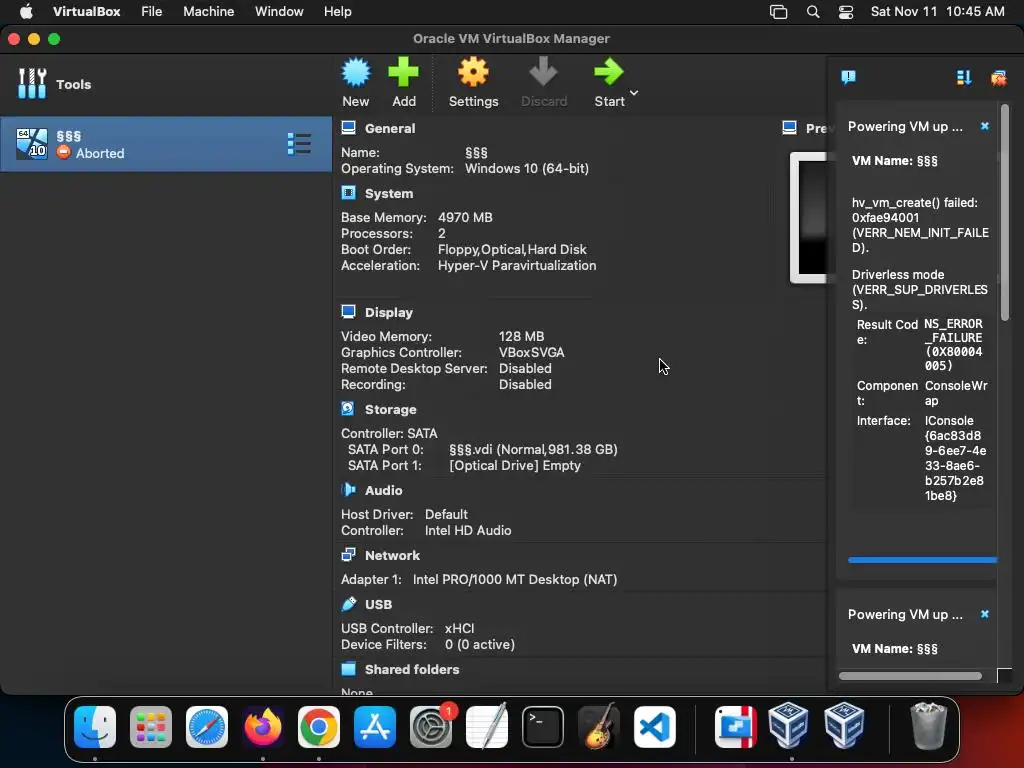Click the Discard state arrow icon
This screenshot has width=1024, height=768.
click(x=543, y=72)
